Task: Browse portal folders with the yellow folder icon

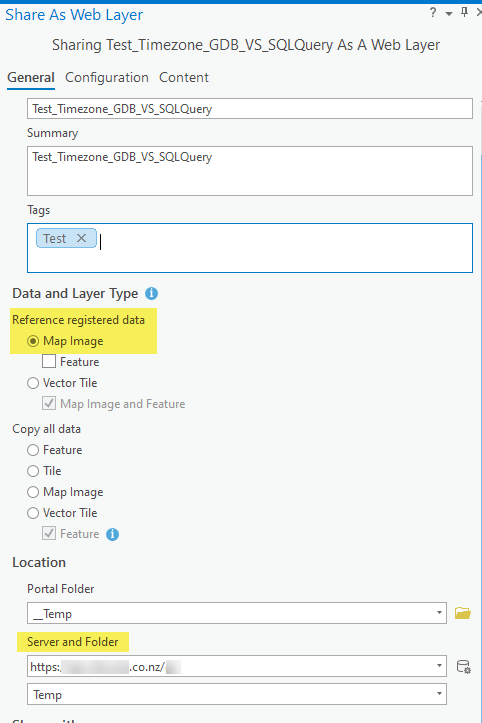Action: pyautogui.click(x=463, y=613)
